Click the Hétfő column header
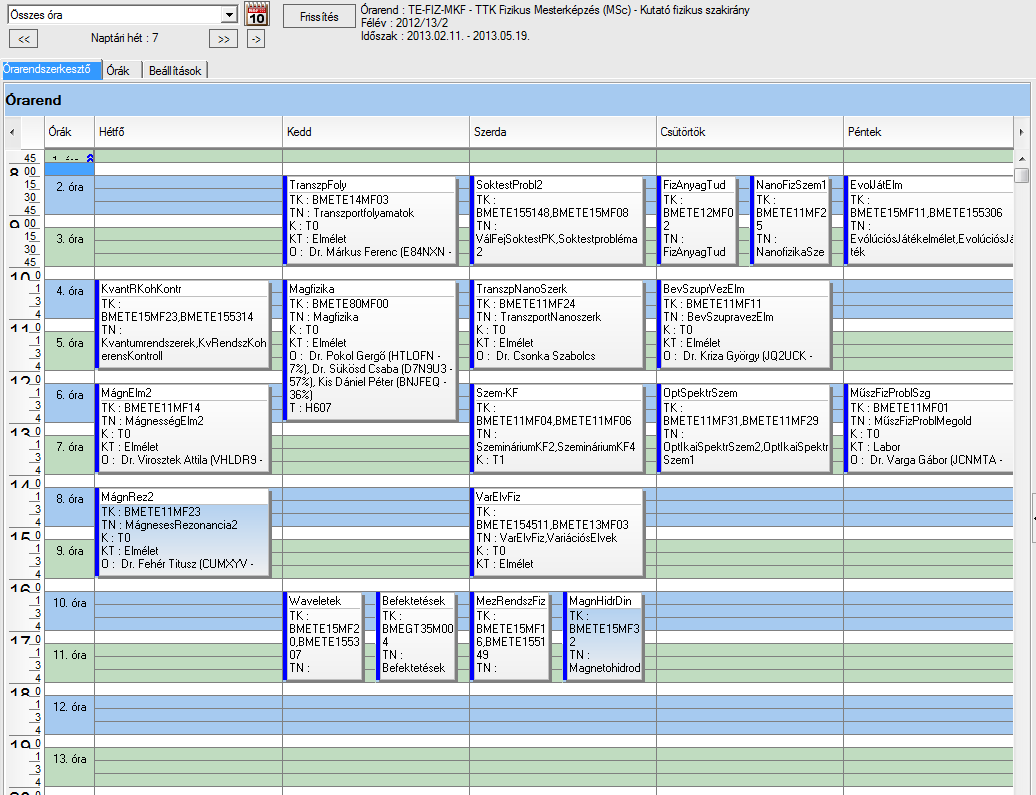The height and width of the screenshot is (795, 1036). [x=188, y=132]
